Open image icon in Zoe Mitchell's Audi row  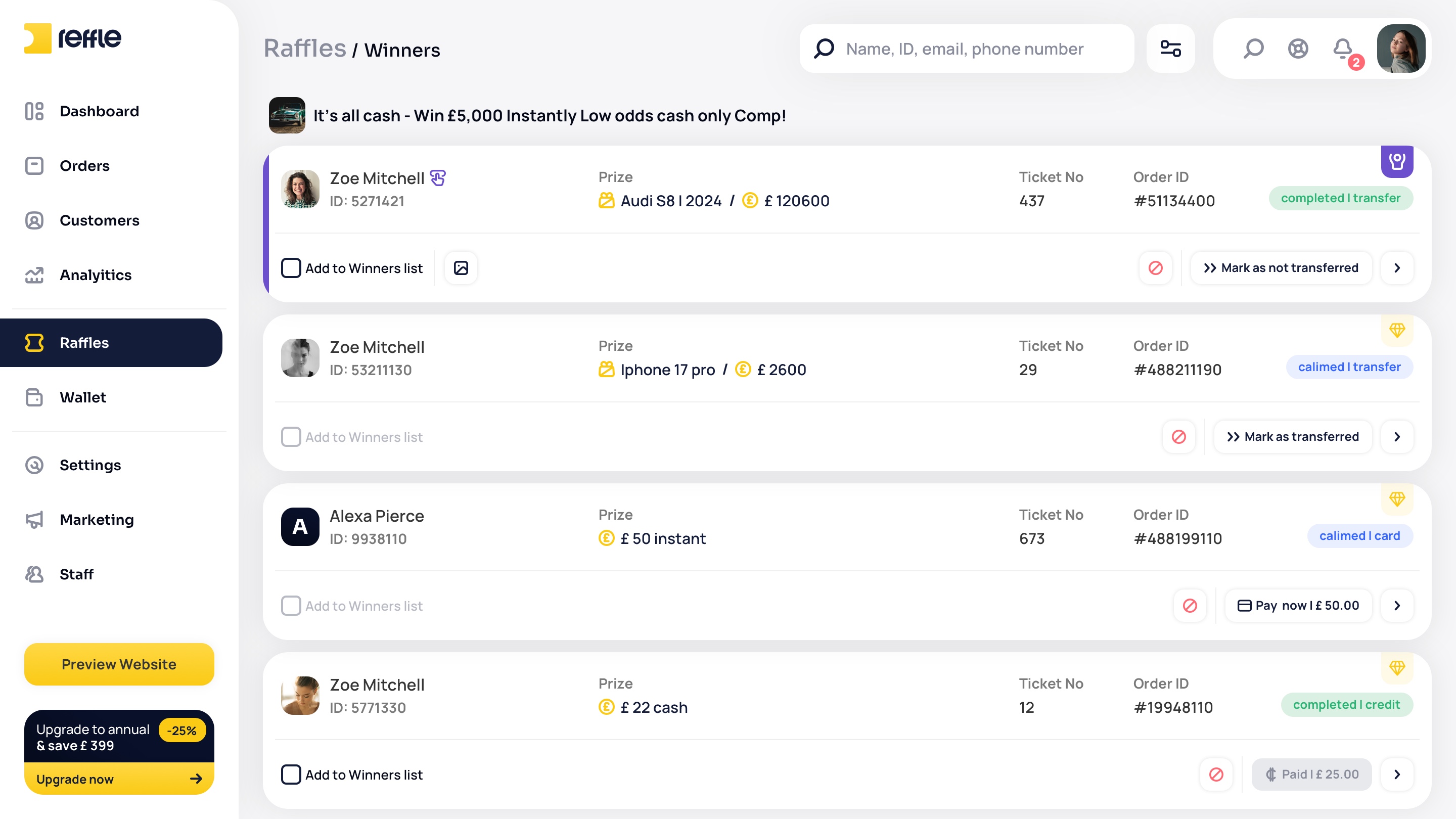[x=461, y=268]
